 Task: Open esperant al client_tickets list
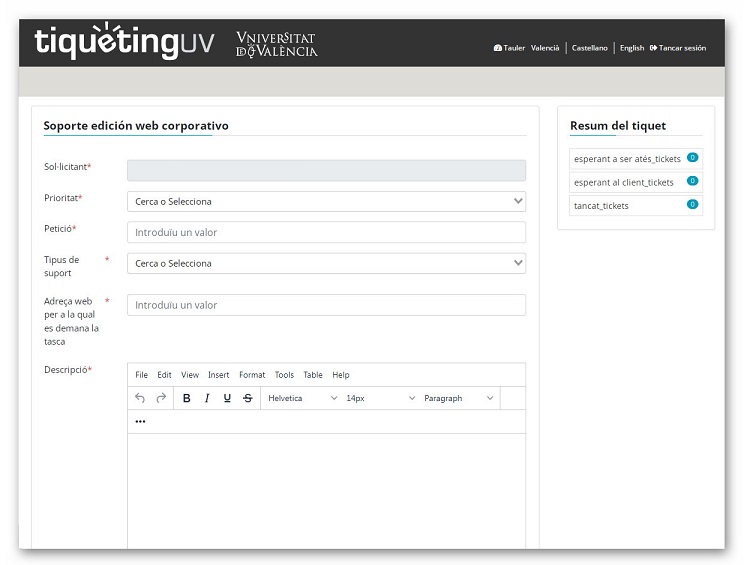tap(636, 182)
